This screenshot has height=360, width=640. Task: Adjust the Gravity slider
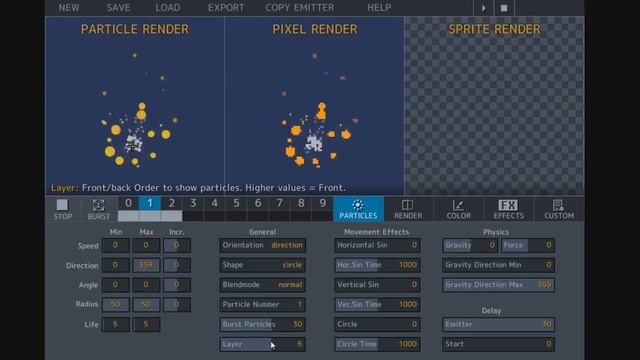(x=470, y=245)
